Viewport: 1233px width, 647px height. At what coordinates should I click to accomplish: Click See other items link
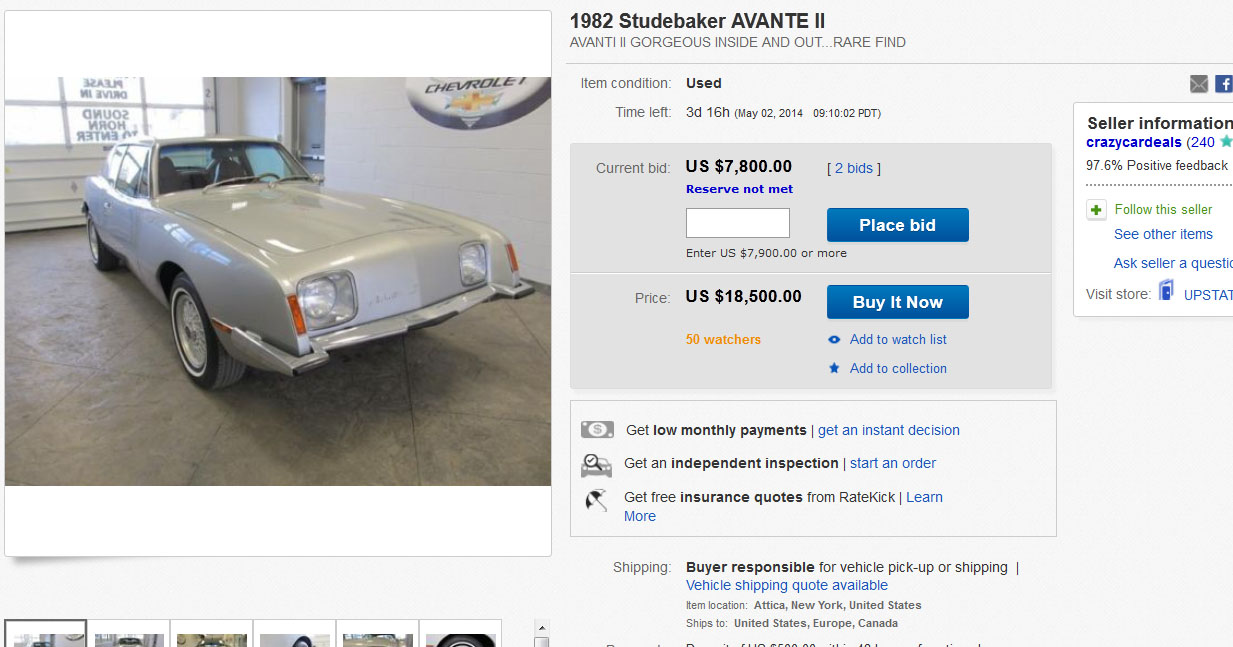point(1163,234)
